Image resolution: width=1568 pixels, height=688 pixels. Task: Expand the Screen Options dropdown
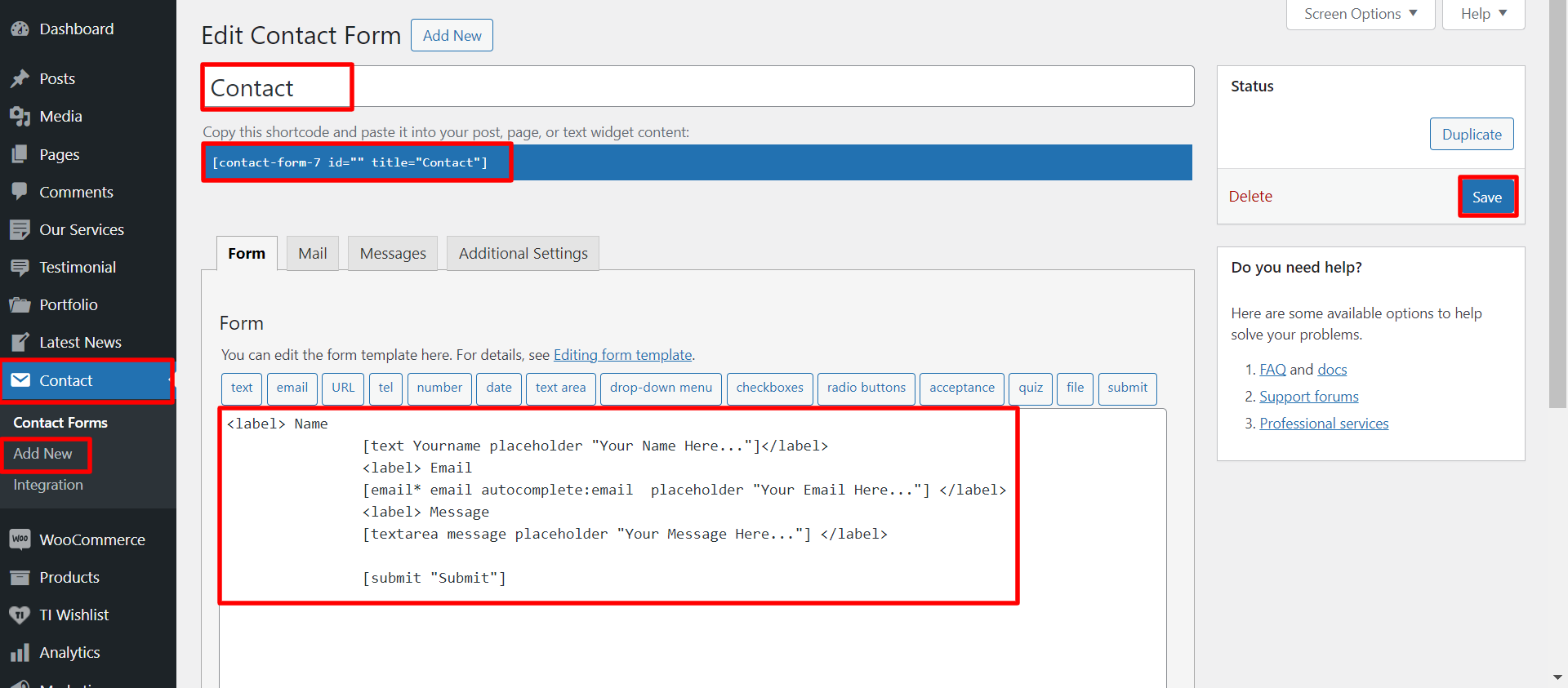[x=1360, y=14]
